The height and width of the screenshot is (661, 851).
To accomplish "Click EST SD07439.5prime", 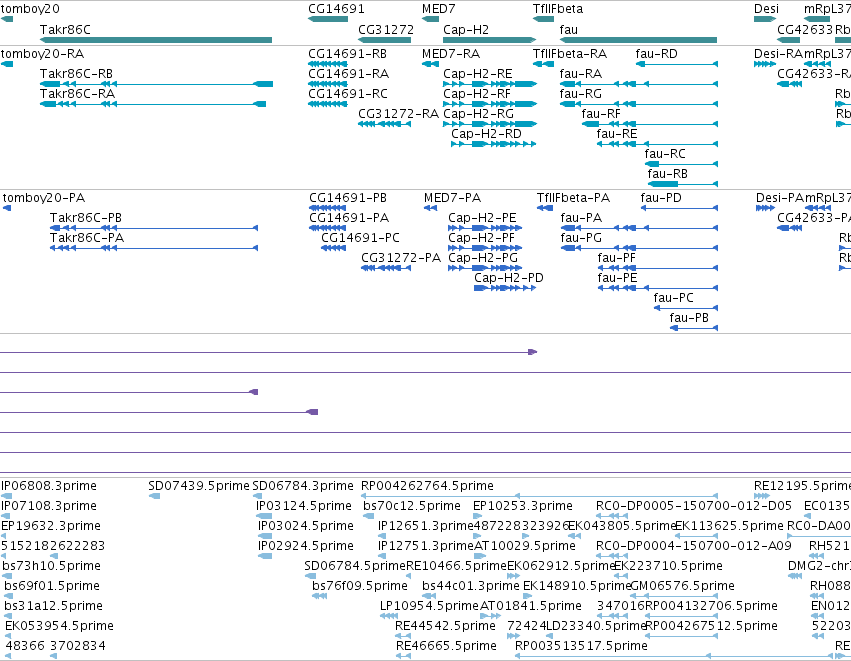I will tap(154, 496).
